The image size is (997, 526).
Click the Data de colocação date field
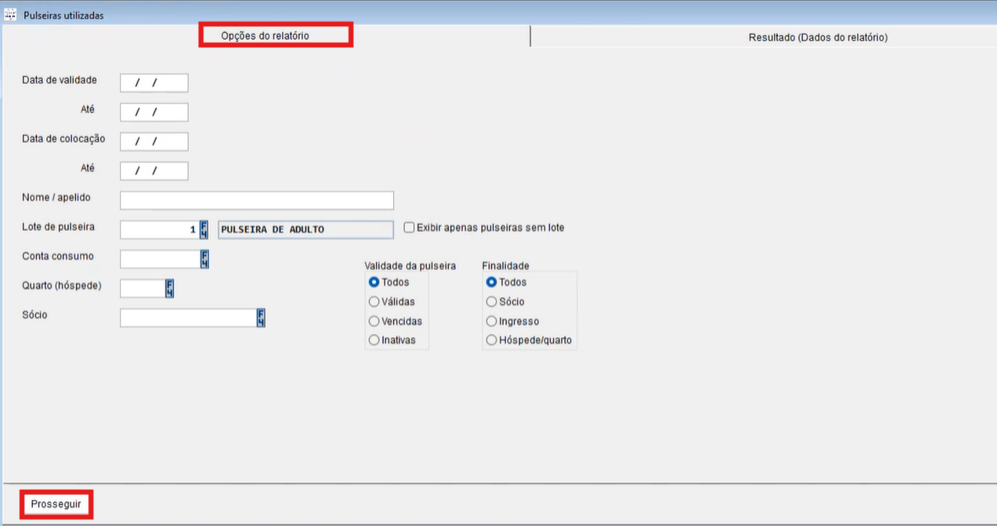[x=153, y=142]
